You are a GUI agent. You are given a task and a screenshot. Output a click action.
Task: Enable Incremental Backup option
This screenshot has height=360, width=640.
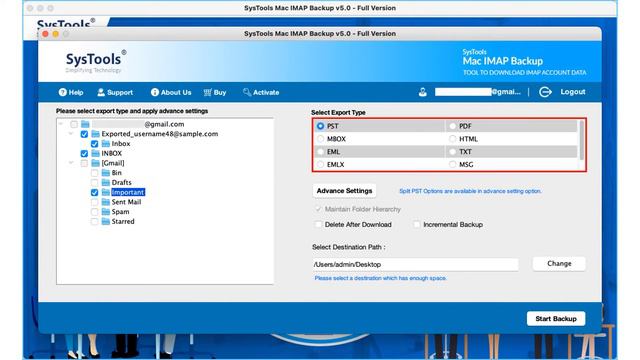[x=417, y=224]
